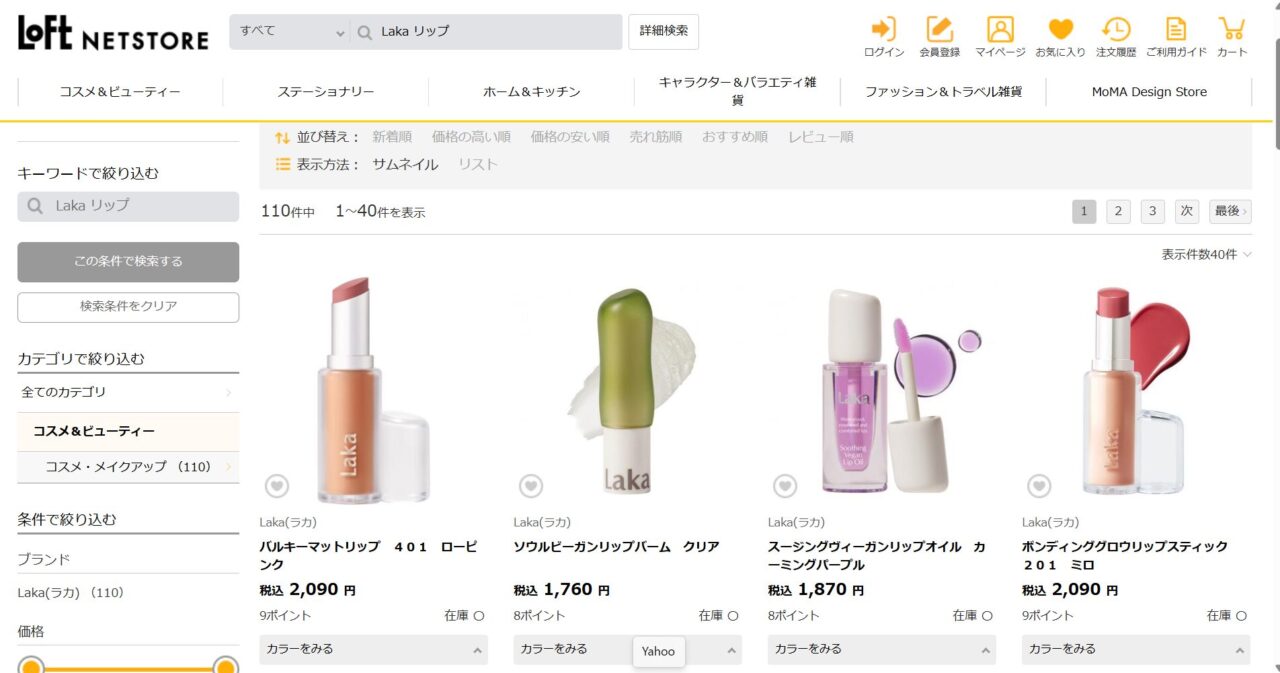Open the MoMA Design Store navigation menu
This screenshot has height=673, width=1280.
[1150, 92]
